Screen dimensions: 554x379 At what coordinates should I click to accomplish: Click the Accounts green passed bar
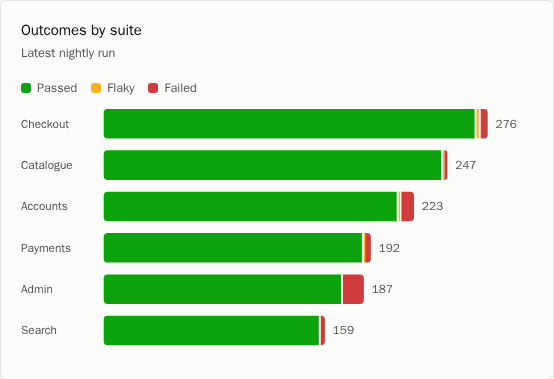(251, 207)
